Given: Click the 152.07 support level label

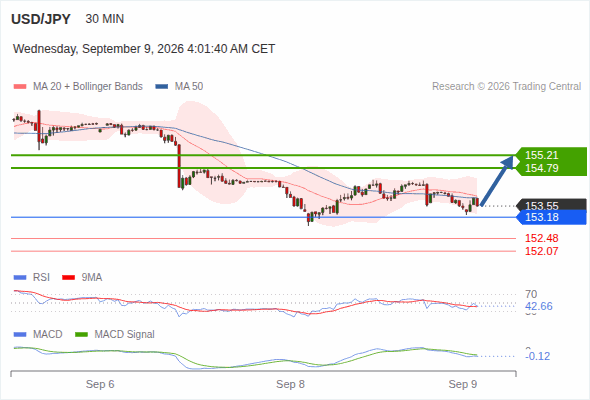Looking at the screenshot, I should pos(542,251).
